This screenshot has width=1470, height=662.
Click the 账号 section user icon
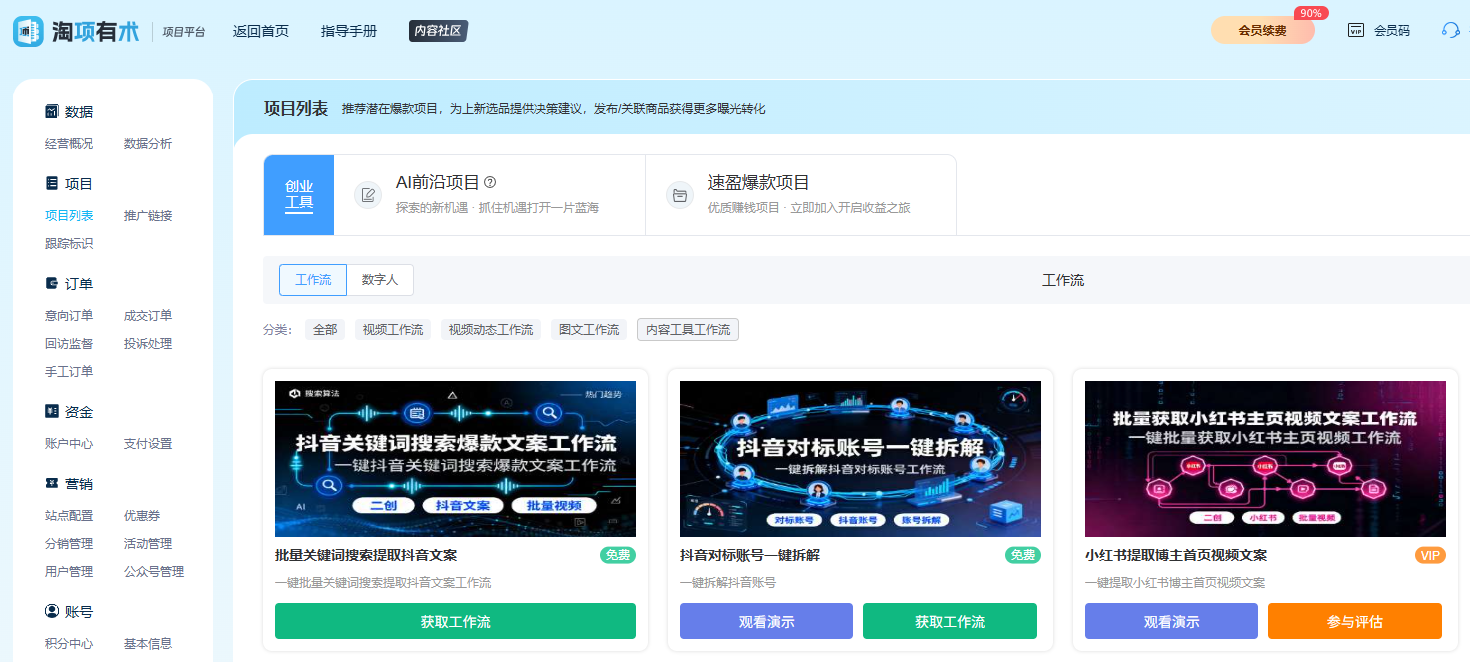[x=52, y=611]
